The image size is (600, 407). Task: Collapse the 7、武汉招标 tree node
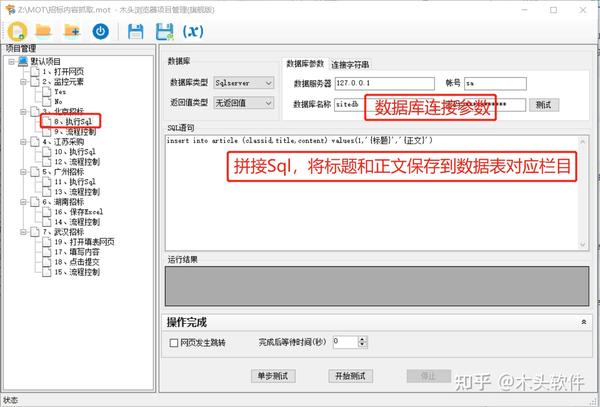point(23,232)
